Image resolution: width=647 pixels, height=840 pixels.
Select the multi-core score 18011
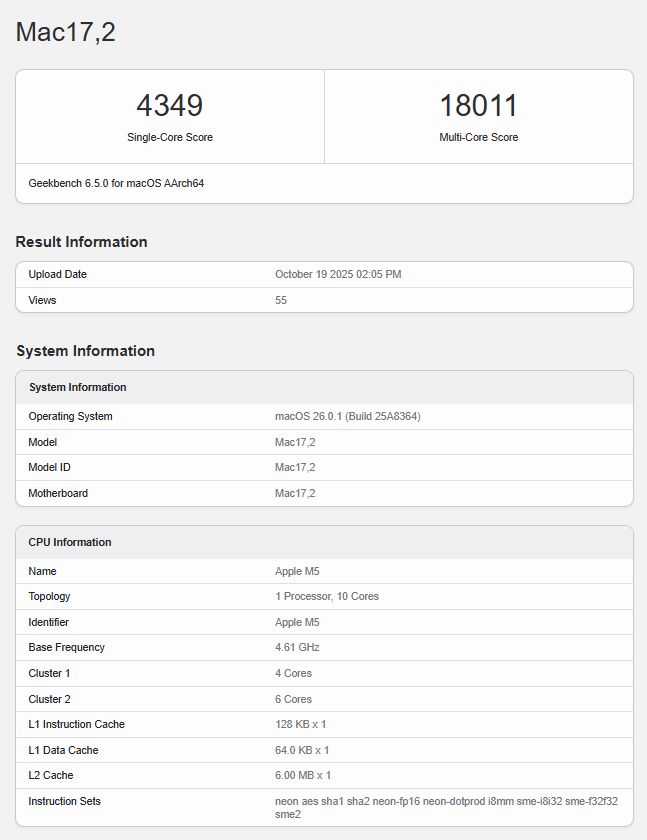pos(478,105)
